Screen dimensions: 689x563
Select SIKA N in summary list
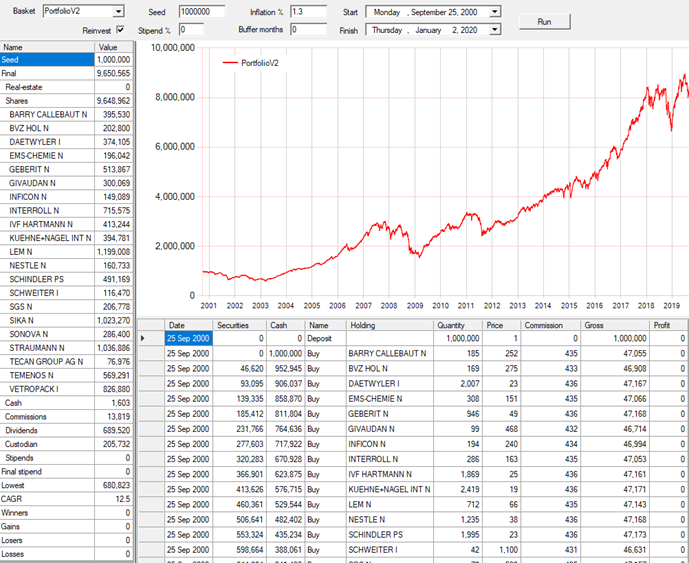tap(66, 320)
